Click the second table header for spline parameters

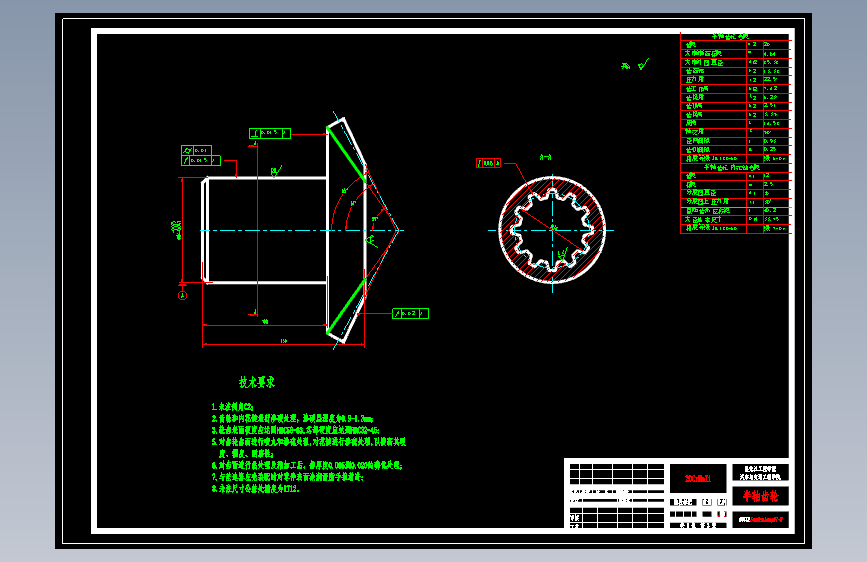[x=735, y=168]
